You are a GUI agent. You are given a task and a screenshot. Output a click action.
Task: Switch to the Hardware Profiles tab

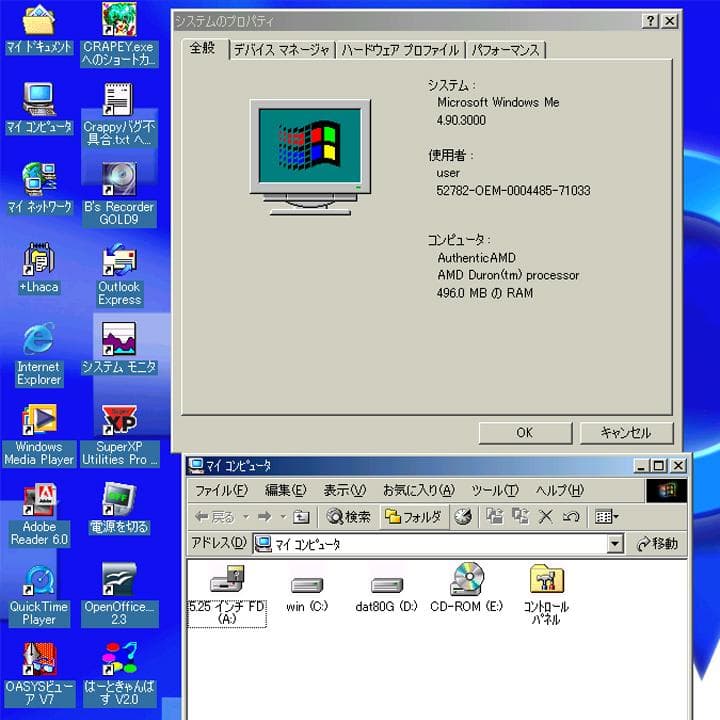click(400, 50)
